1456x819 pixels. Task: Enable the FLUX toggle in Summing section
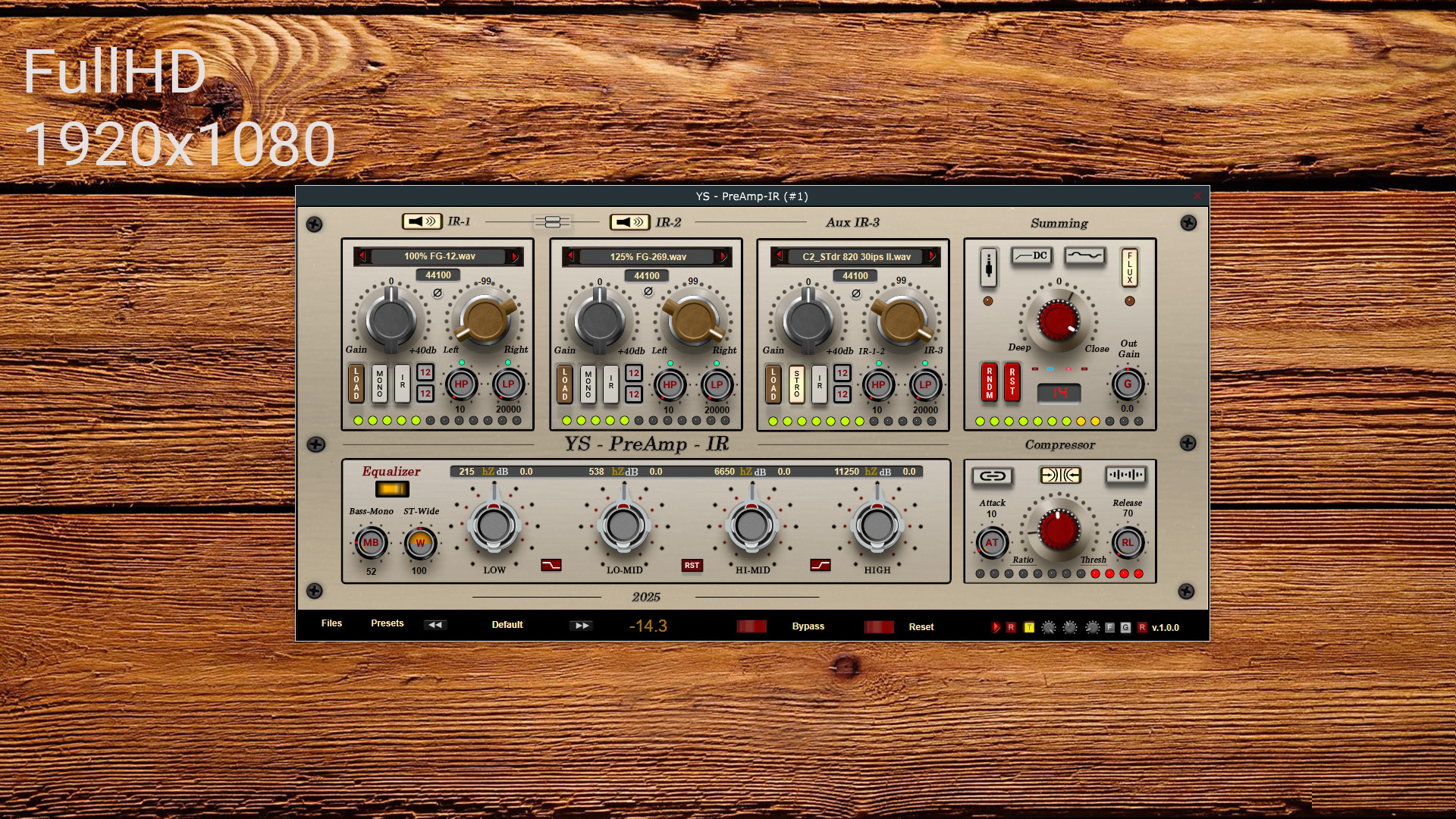pos(1128,267)
